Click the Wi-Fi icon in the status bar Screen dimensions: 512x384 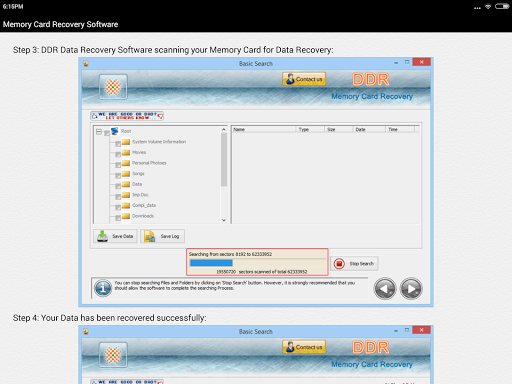click(488, 6)
